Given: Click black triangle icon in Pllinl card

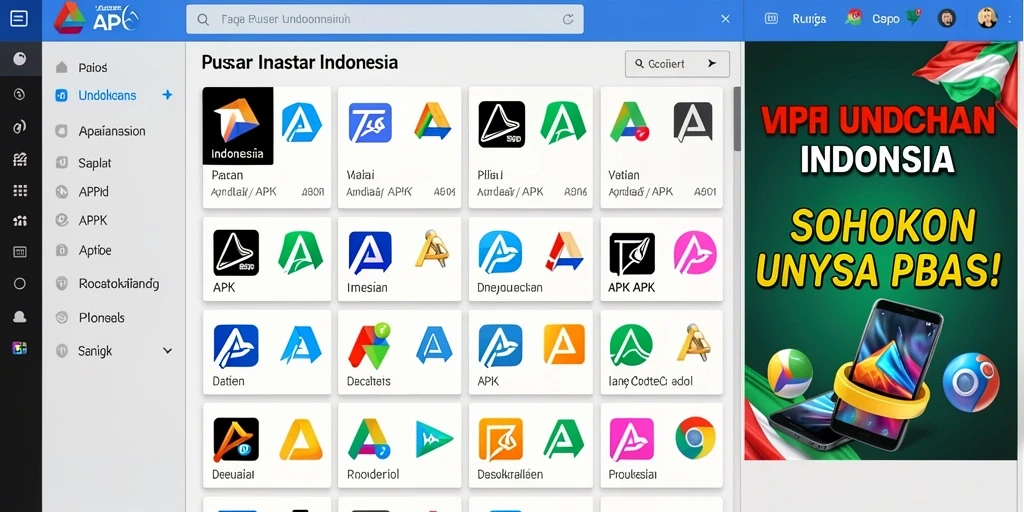Looking at the screenshot, I should point(502,124).
